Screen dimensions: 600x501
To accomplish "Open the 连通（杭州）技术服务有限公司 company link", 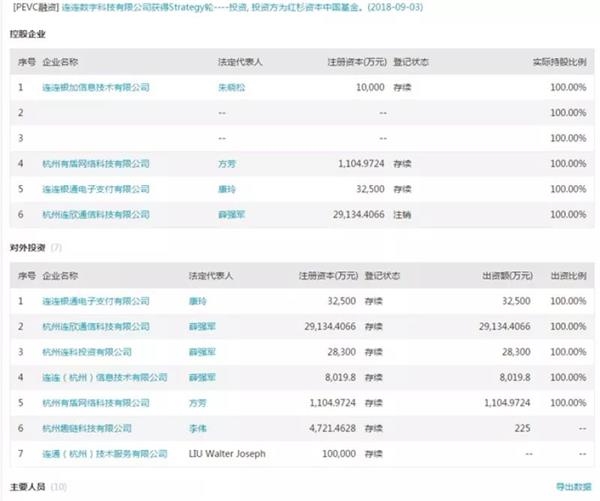I will point(105,454).
